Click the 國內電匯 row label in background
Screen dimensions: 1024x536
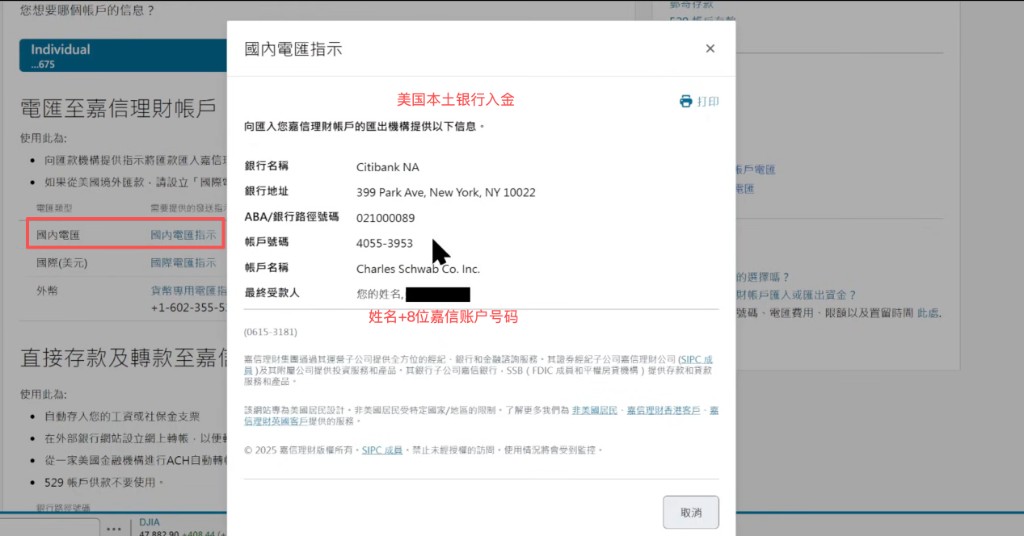57,235
